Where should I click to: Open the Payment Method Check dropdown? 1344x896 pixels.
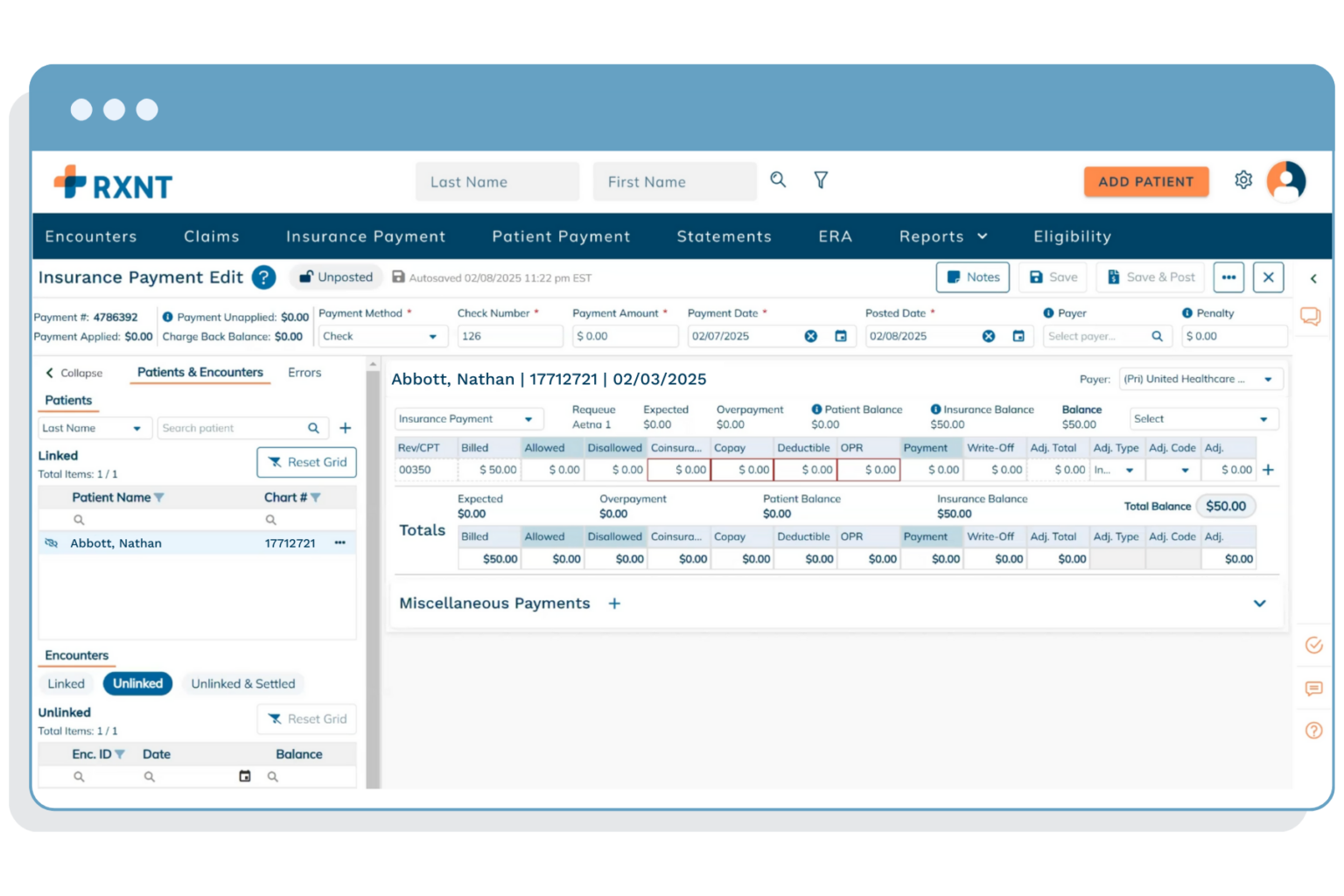tap(381, 336)
